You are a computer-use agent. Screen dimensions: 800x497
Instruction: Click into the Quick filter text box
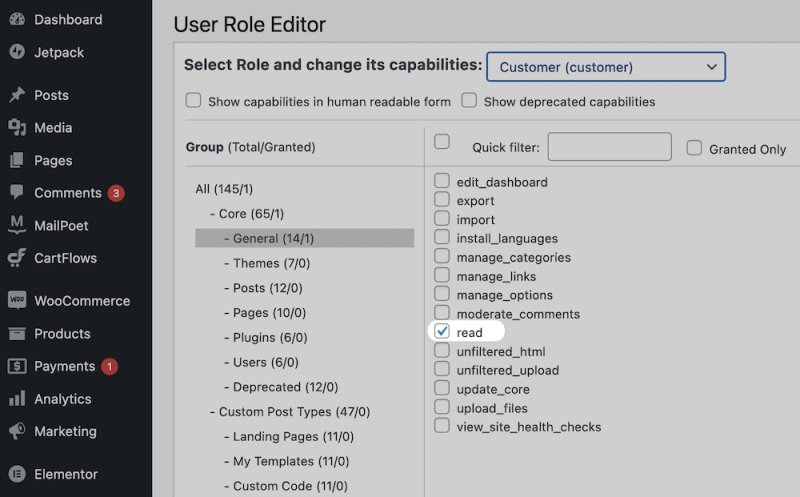610,147
